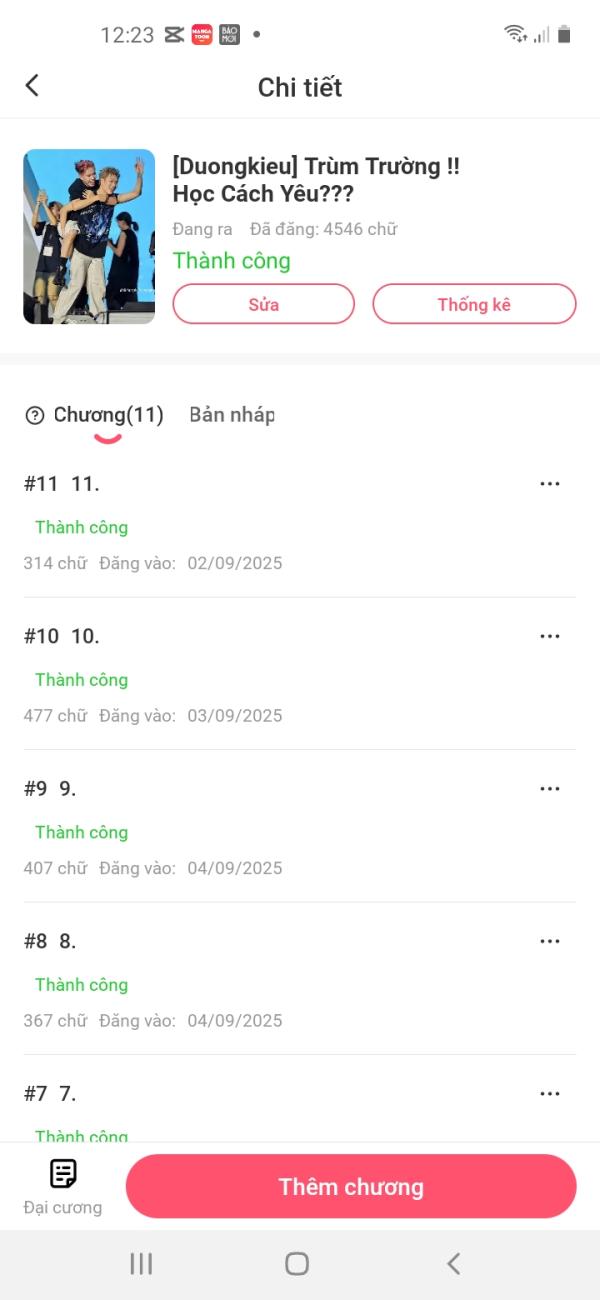The height and width of the screenshot is (1300, 600).
Task: Switch to the Bản nháp tab
Action: [x=232, y=415]
